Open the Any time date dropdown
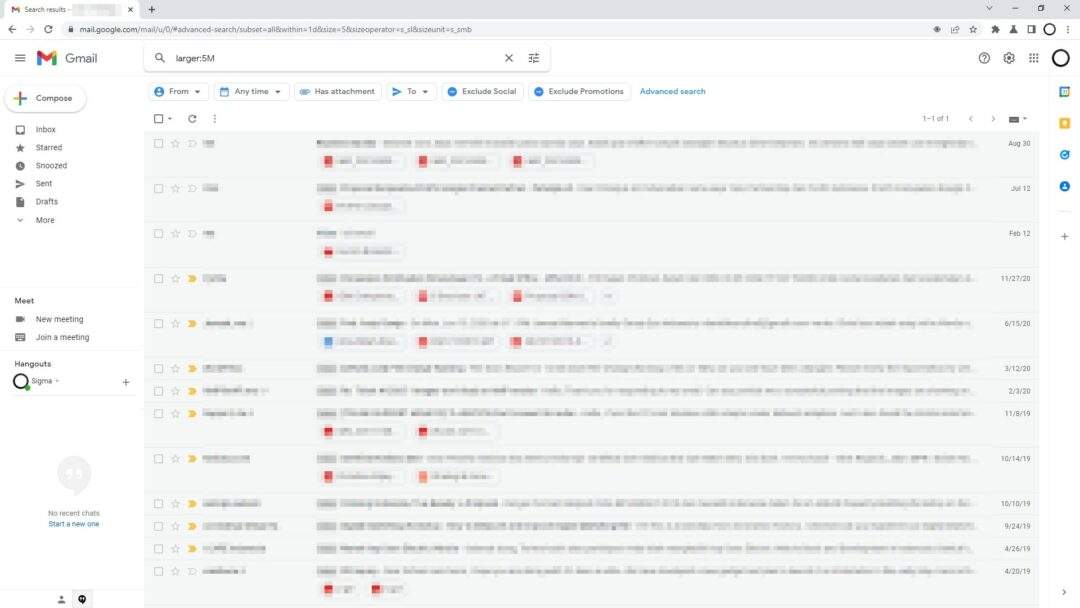The width and height of the screenshot is (1080, 608). (x=250, y=91)
